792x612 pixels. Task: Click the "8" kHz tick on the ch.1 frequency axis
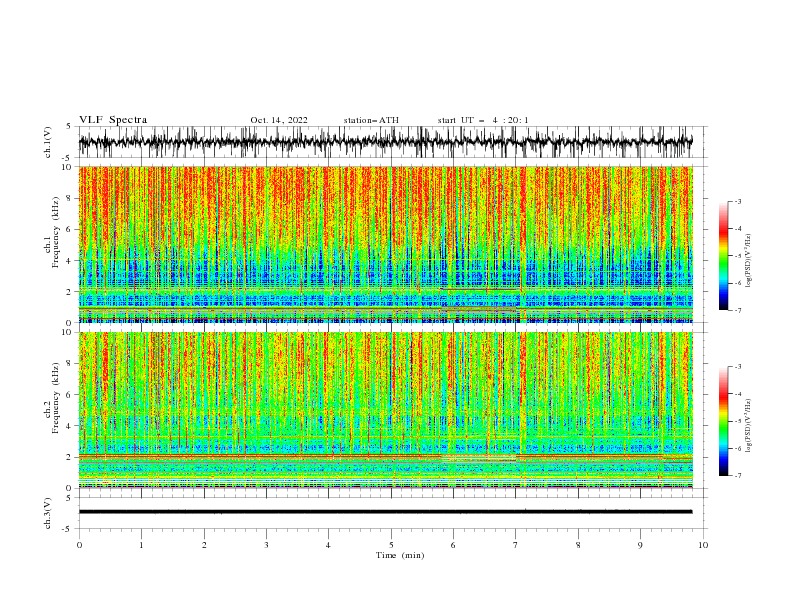pyautogui.click(x=70, y=198)
